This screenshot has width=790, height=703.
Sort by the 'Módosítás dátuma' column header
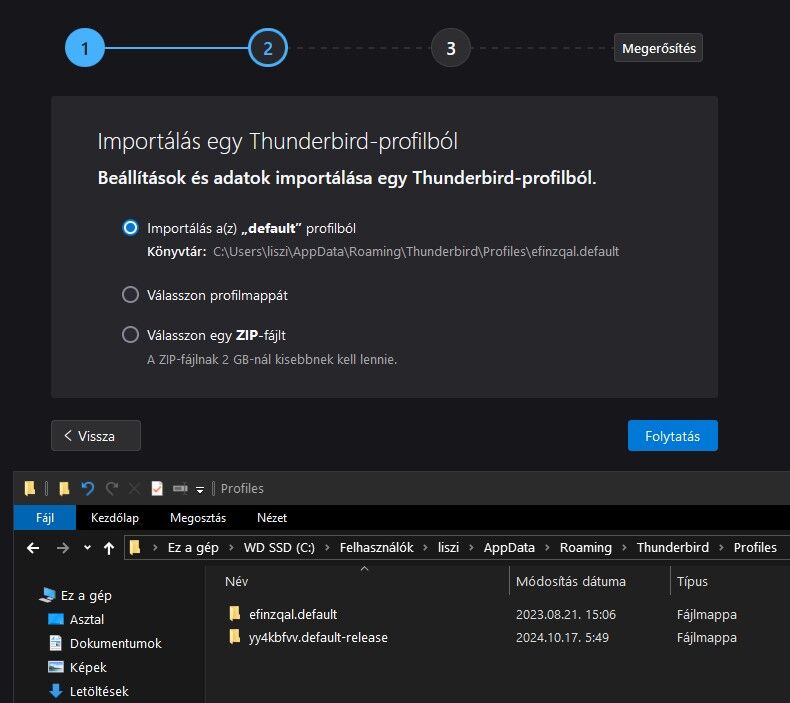(571, 582)
